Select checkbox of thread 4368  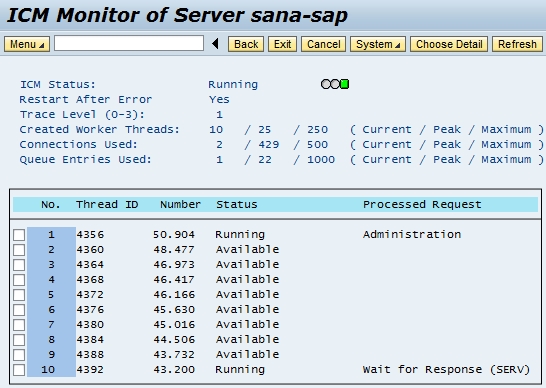point(19,280)
